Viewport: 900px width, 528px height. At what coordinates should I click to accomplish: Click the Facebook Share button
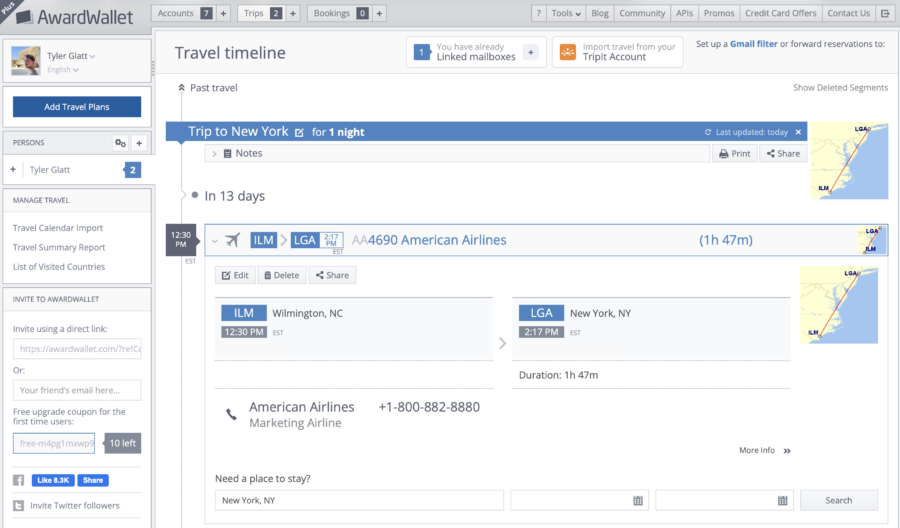(93, 480)
